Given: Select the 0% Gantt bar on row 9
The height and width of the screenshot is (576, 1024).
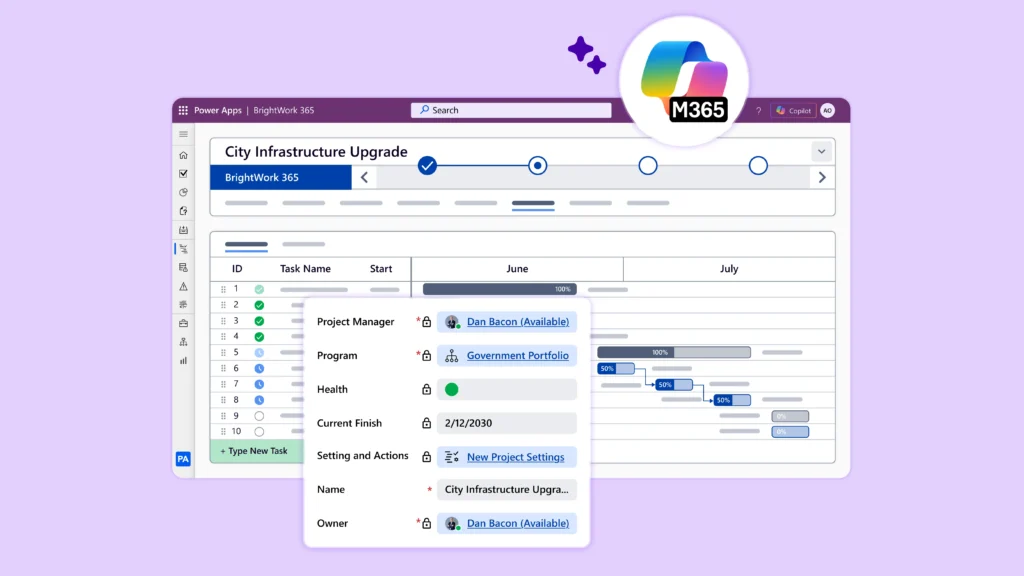Looking at the screenshot, I should point(790,416).
